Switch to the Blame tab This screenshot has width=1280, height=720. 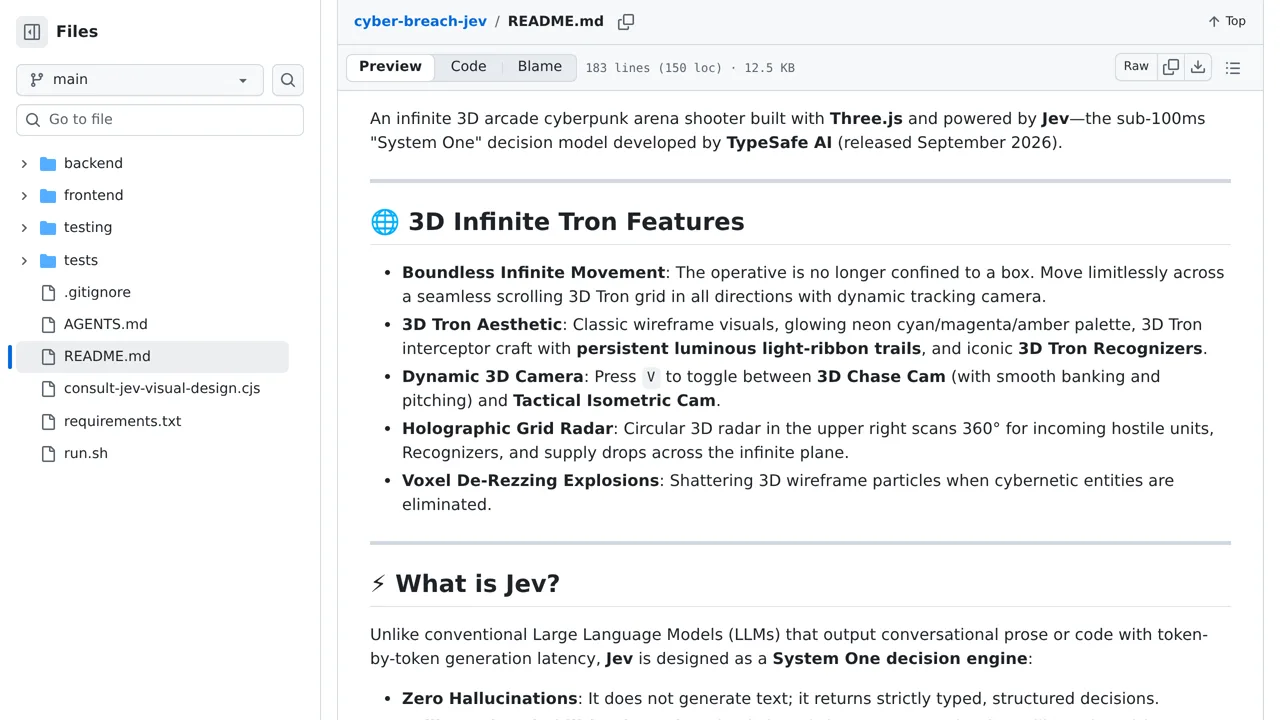pos(540,67)
